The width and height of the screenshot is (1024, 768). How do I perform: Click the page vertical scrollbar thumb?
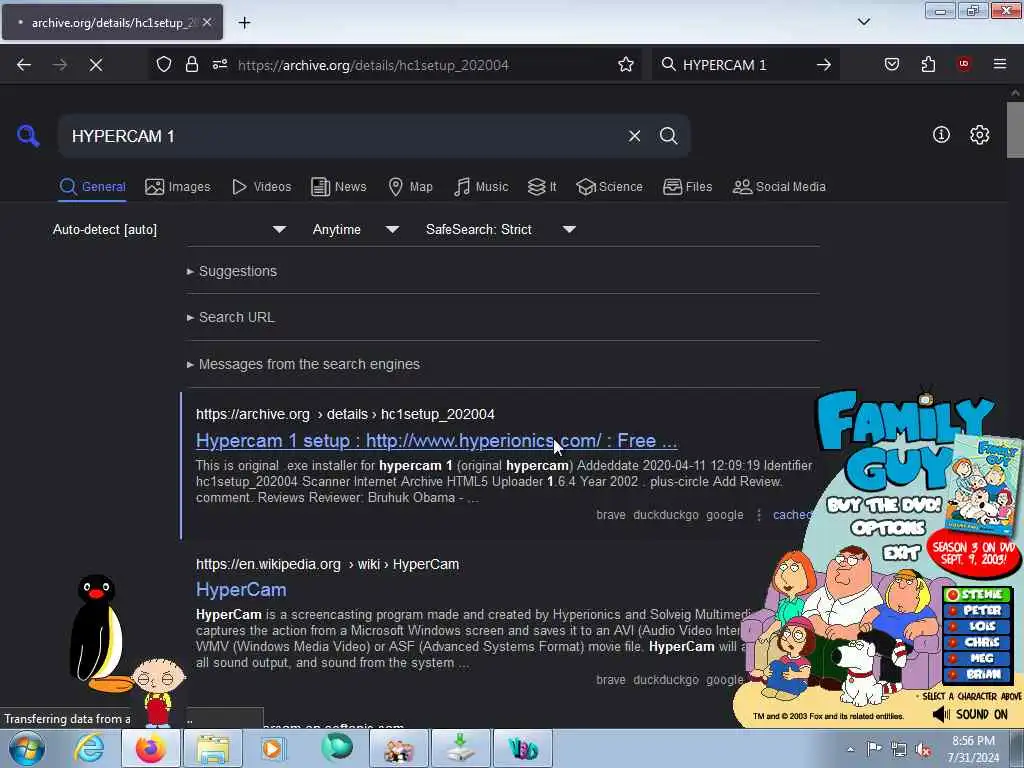[1015, 130]
